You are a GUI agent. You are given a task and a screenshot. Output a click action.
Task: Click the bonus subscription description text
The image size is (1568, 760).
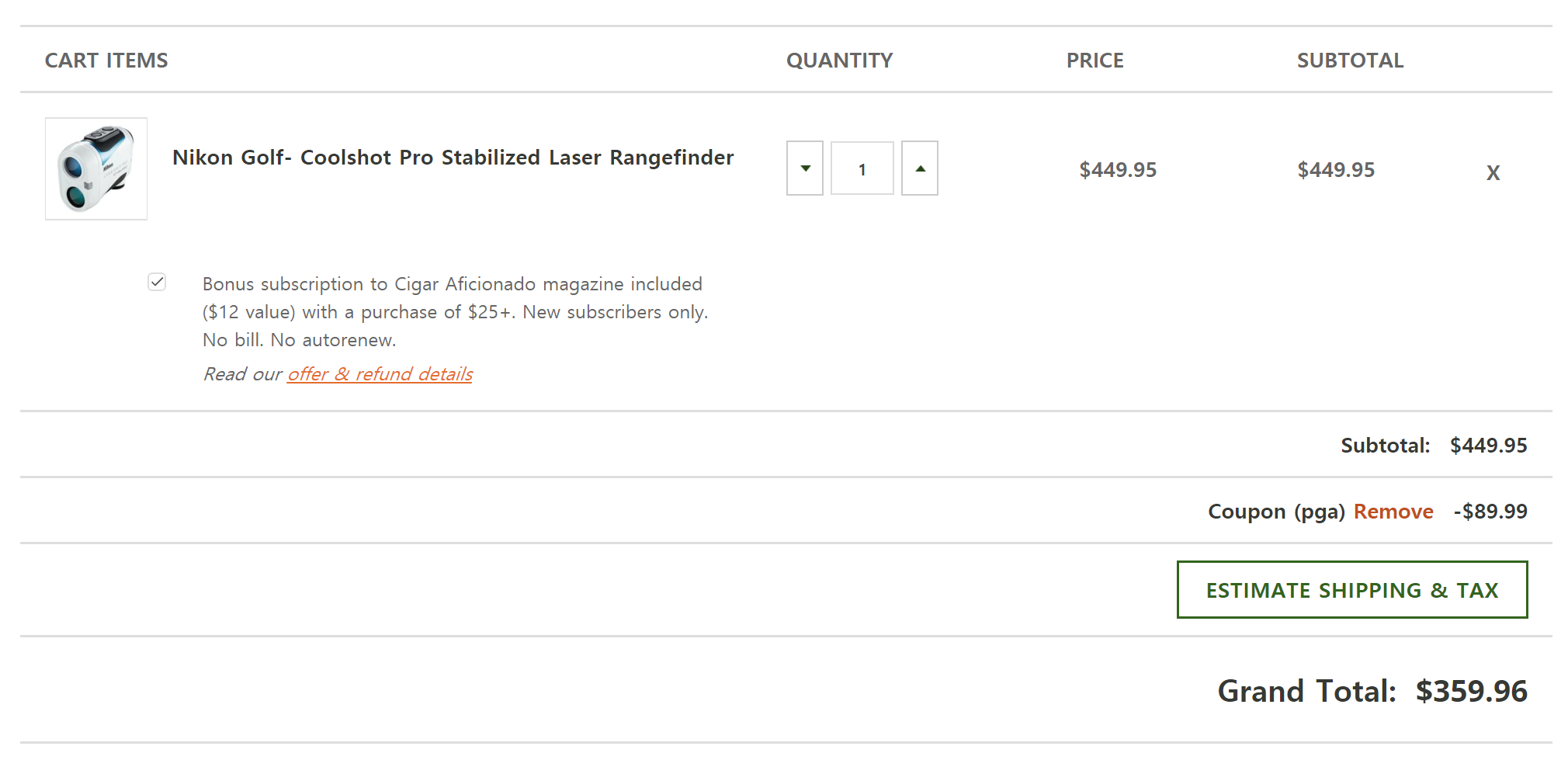tap(455, 312)
